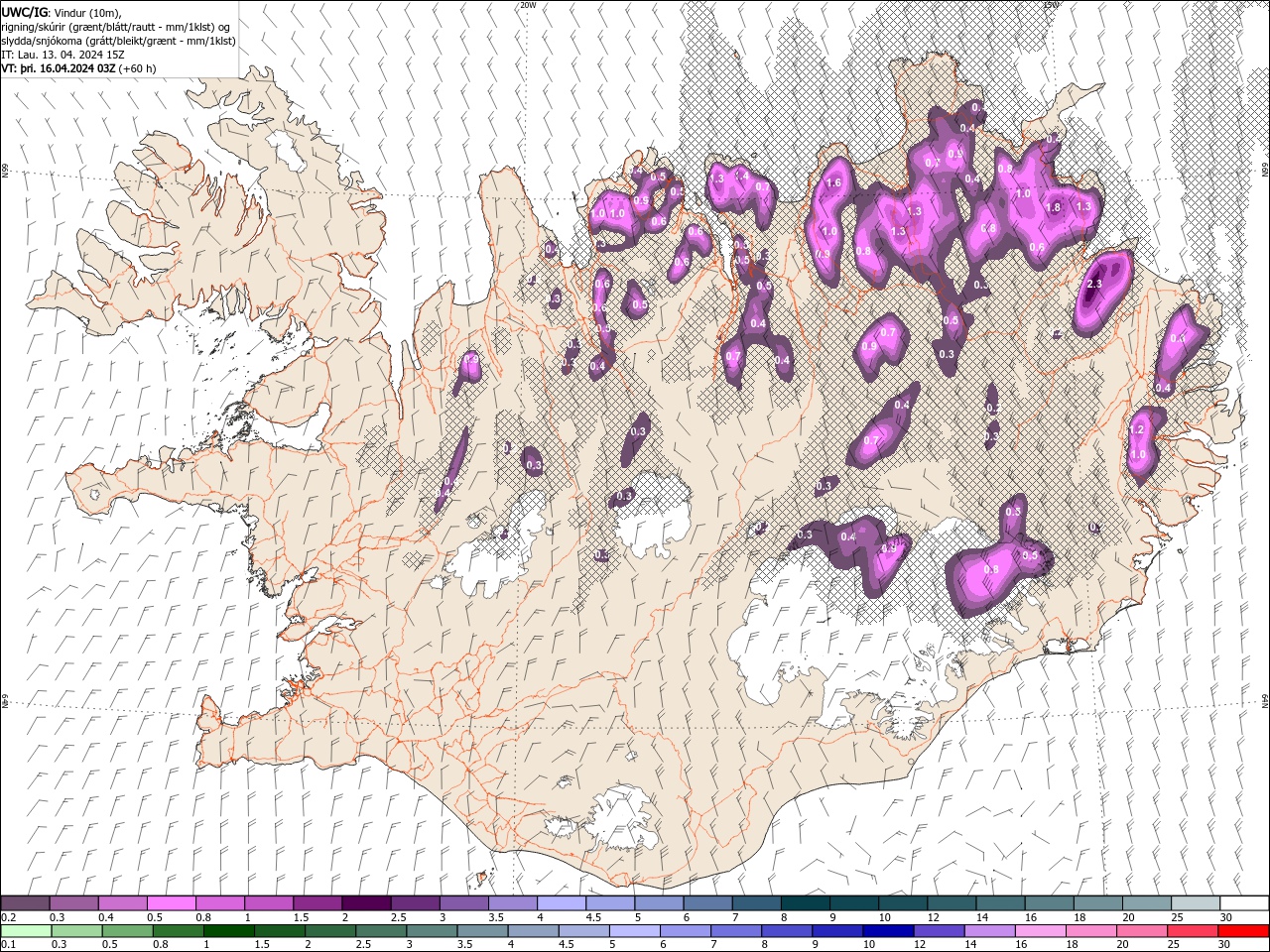Click the light grey snow-scale swatch labeled 25

point(1194,903)
